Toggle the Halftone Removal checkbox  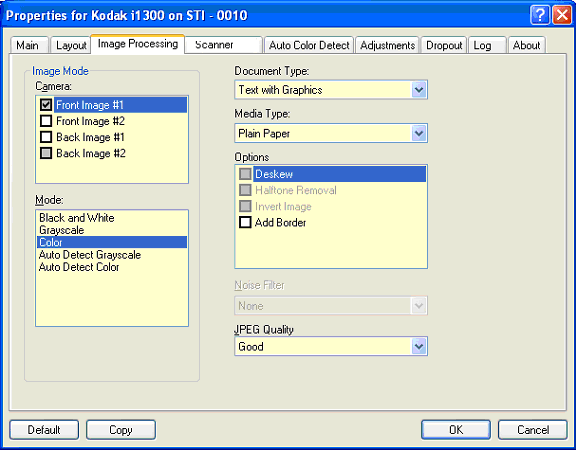click(245, 190)
